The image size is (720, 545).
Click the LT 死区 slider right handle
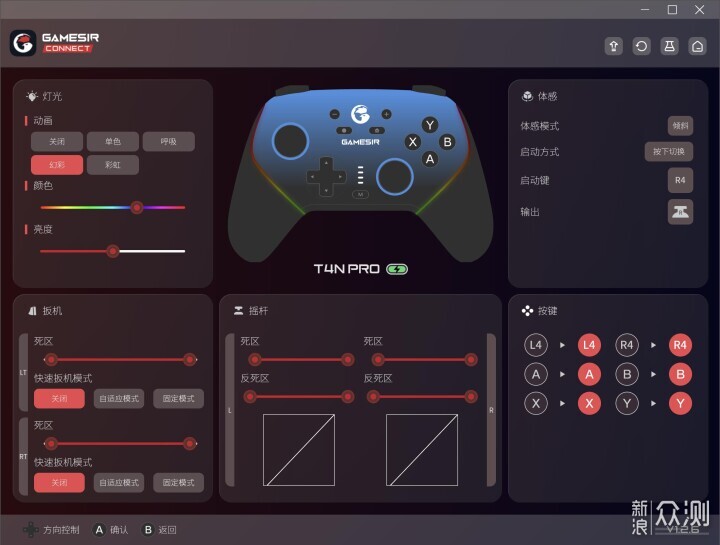click(189, 360)
